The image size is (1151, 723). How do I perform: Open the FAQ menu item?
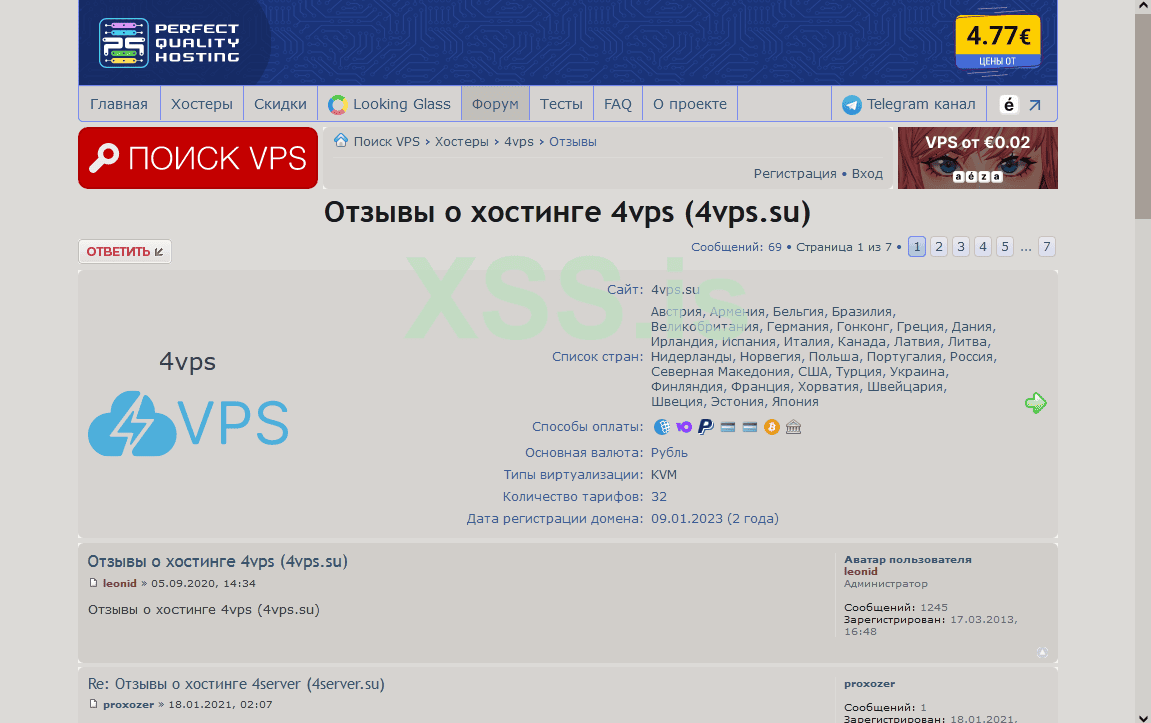click(618, 104)
